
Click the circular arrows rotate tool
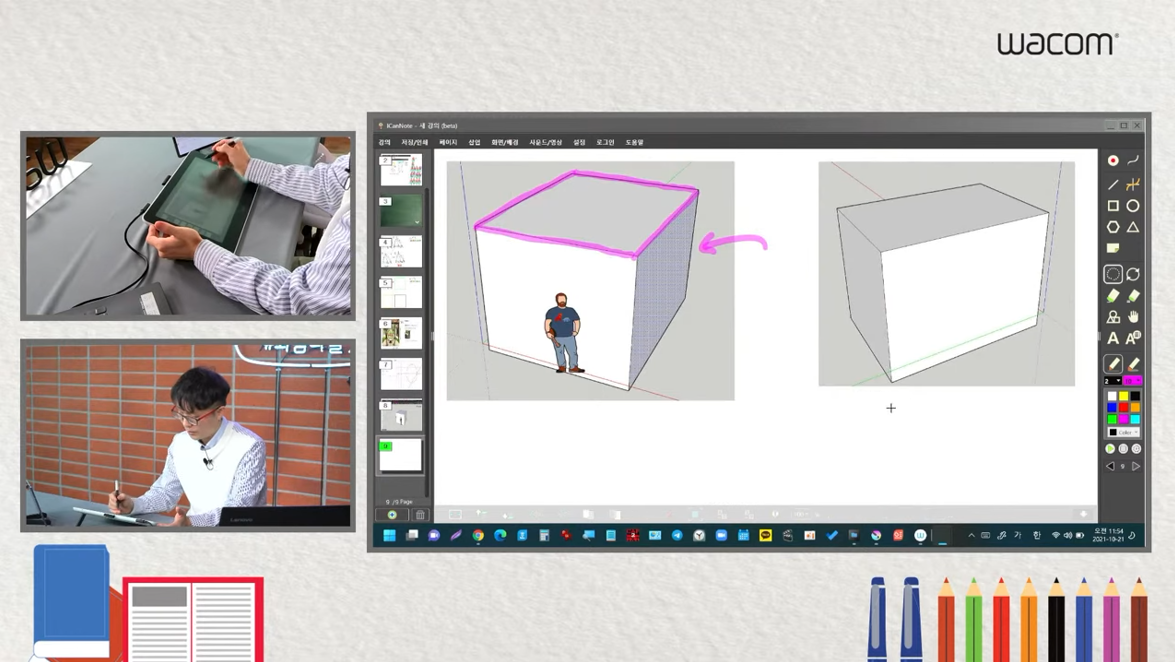(1133, 274)
